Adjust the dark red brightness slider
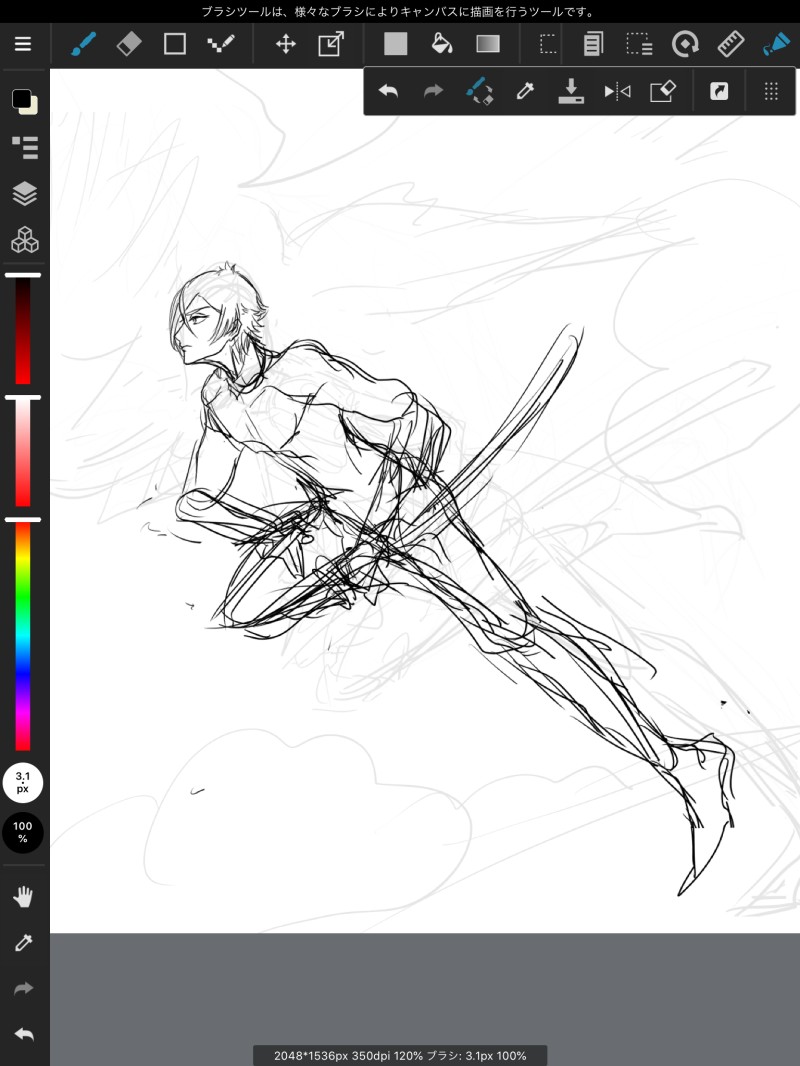800x1066 pixels. [23, 330]
